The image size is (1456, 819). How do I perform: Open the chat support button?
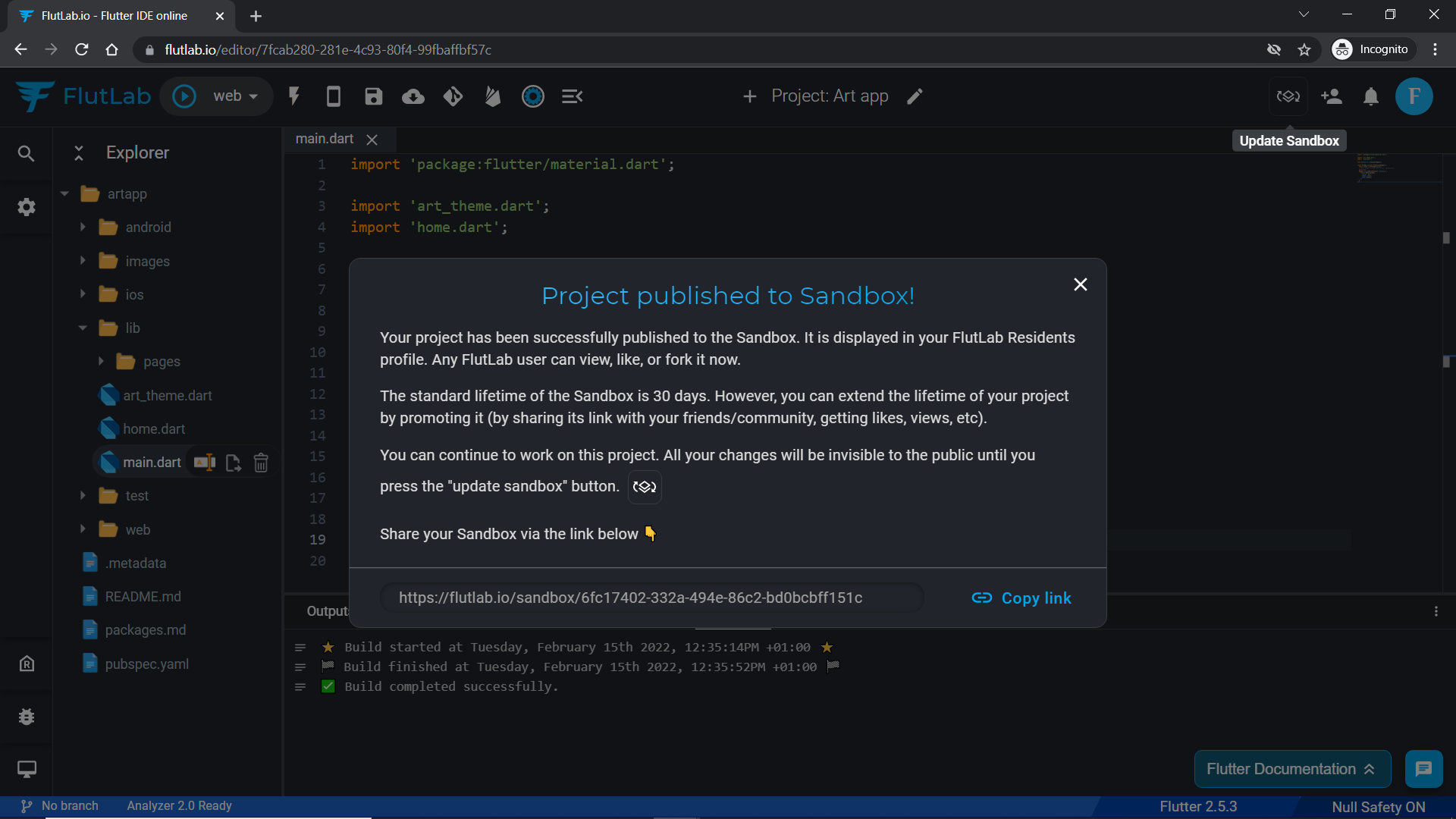click(x=1423, y=769)
